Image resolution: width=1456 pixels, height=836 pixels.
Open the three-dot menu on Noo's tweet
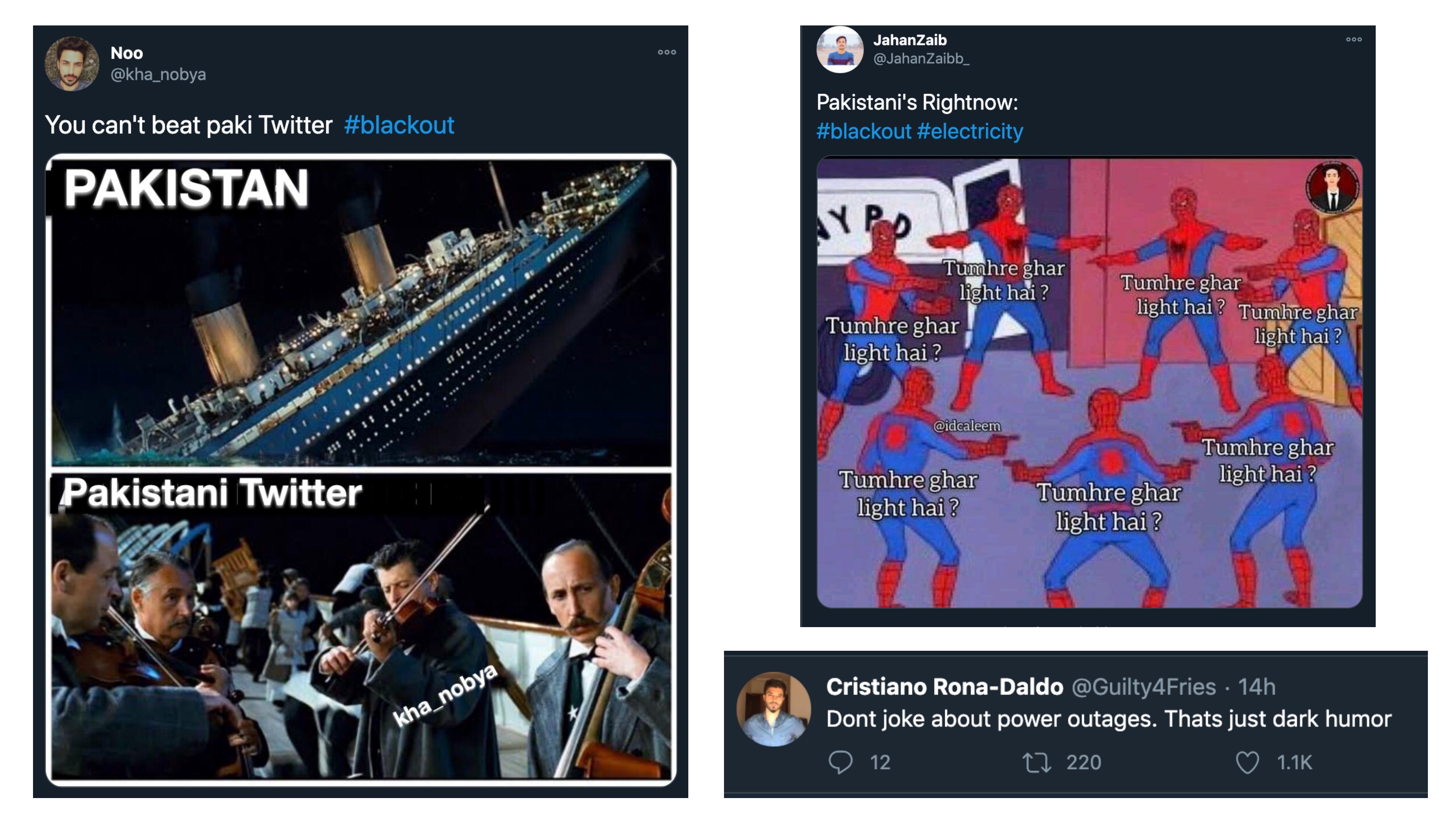coord(666,52)
